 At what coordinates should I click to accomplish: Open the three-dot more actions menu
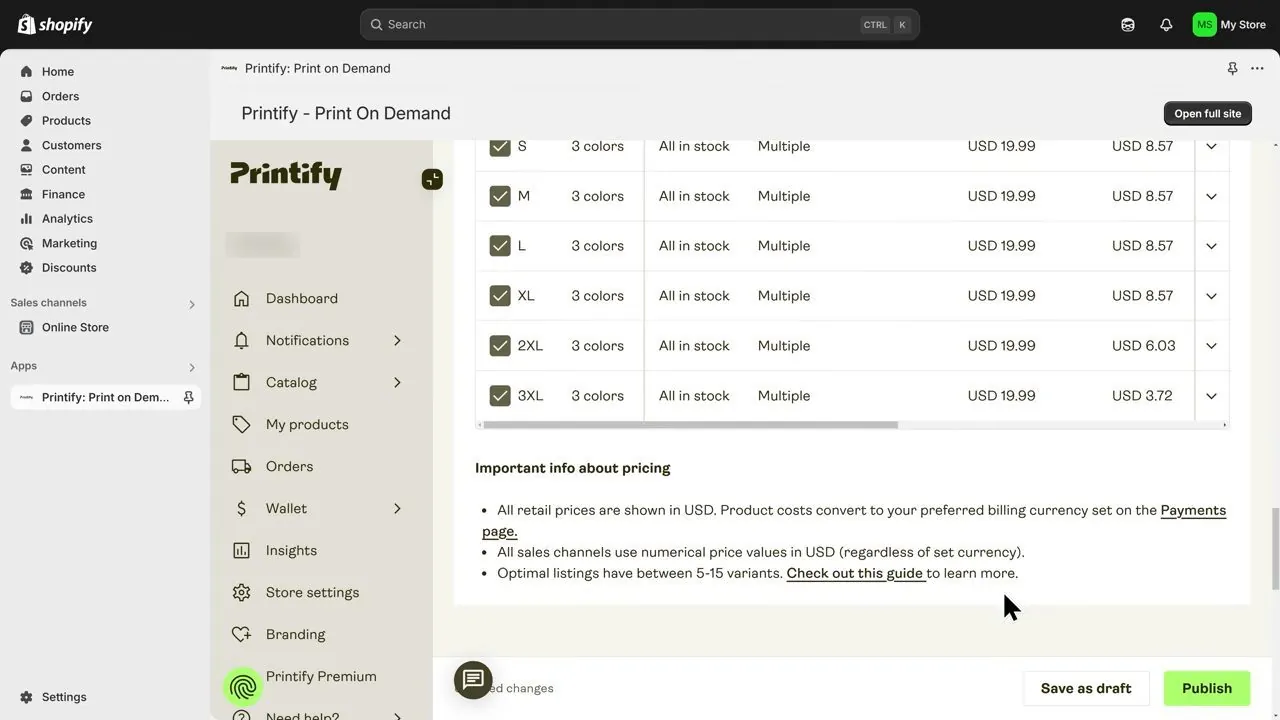coord(1257,68)
